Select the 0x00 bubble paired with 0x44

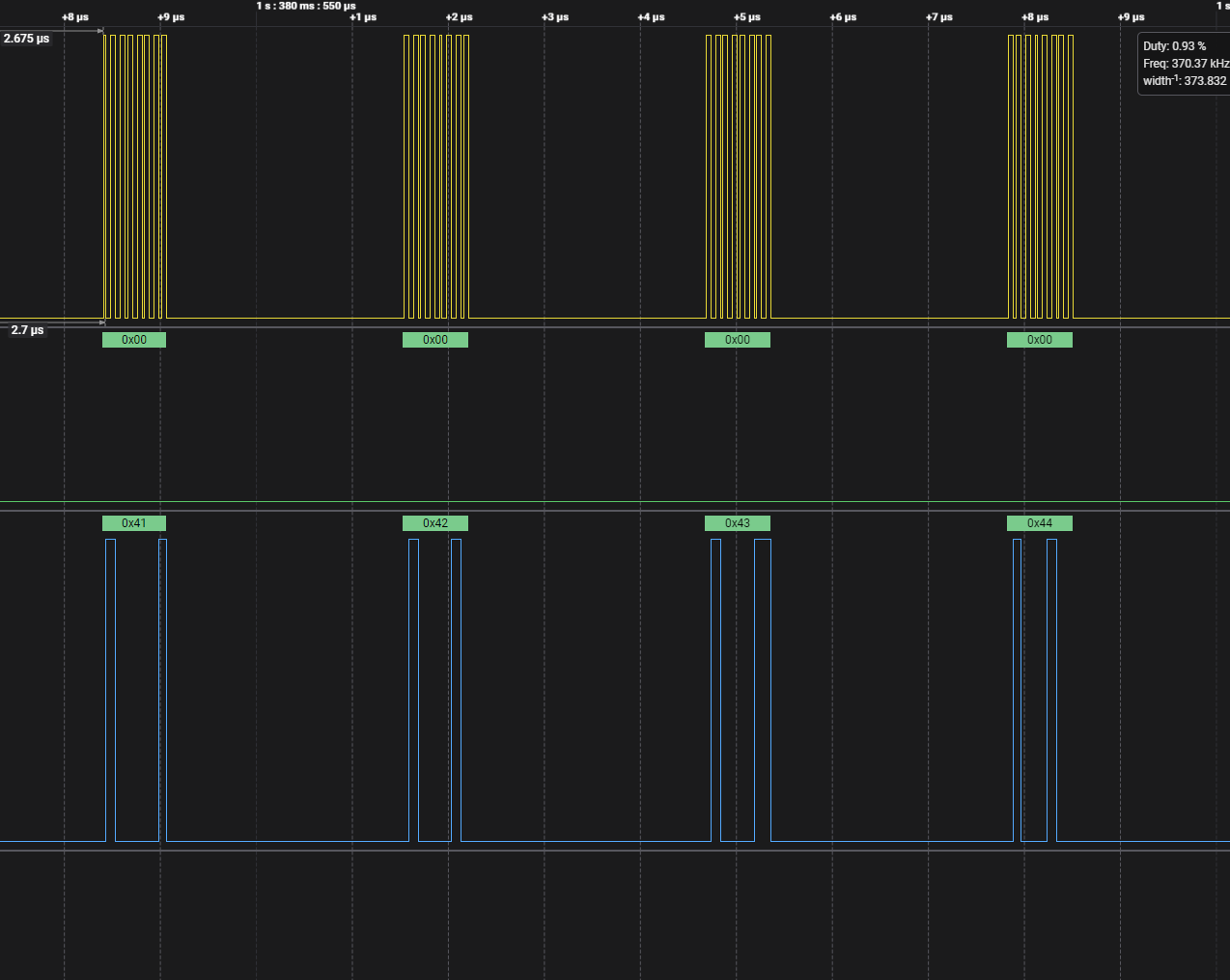(1040, 340)
